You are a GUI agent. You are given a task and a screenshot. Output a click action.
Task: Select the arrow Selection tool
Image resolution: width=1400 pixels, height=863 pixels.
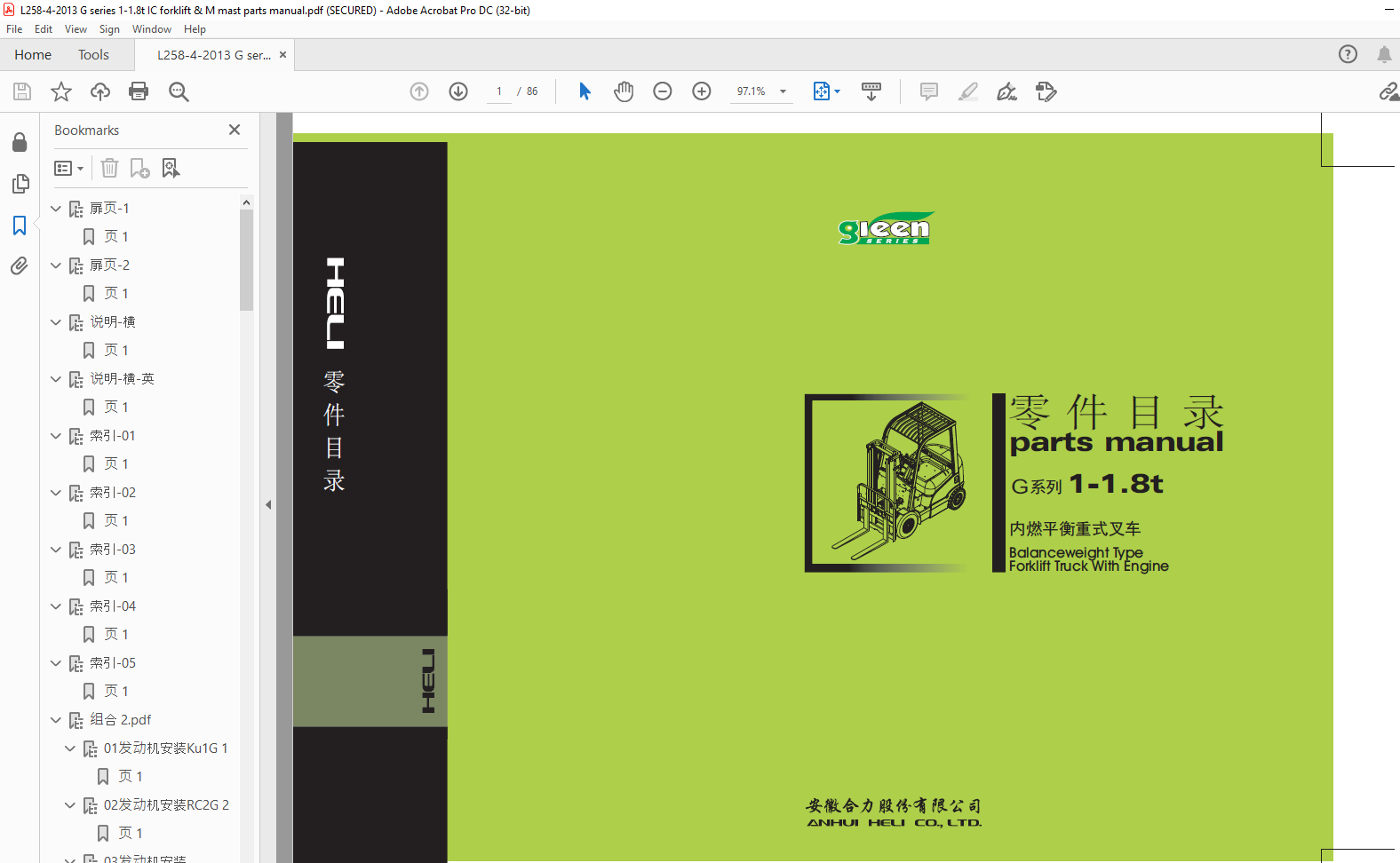pos(585,91)
